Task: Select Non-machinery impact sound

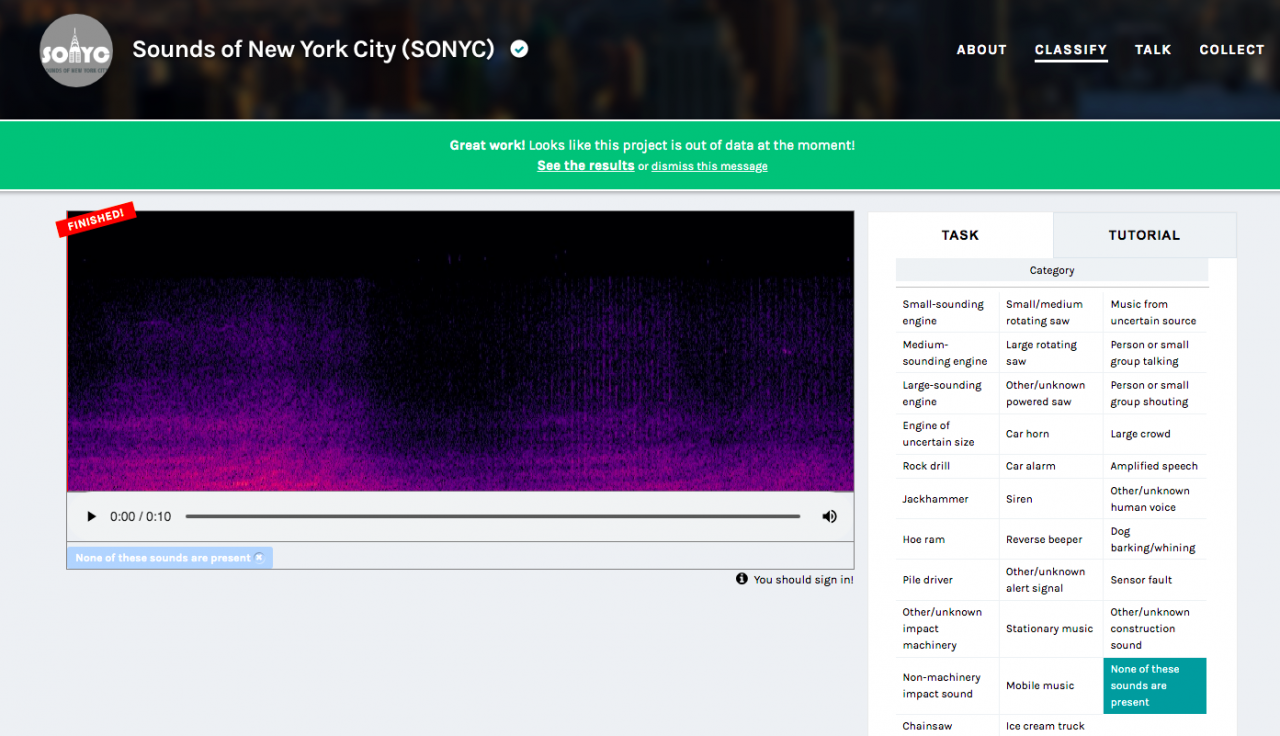Action: pyautogui.click(x=947, y=686)
